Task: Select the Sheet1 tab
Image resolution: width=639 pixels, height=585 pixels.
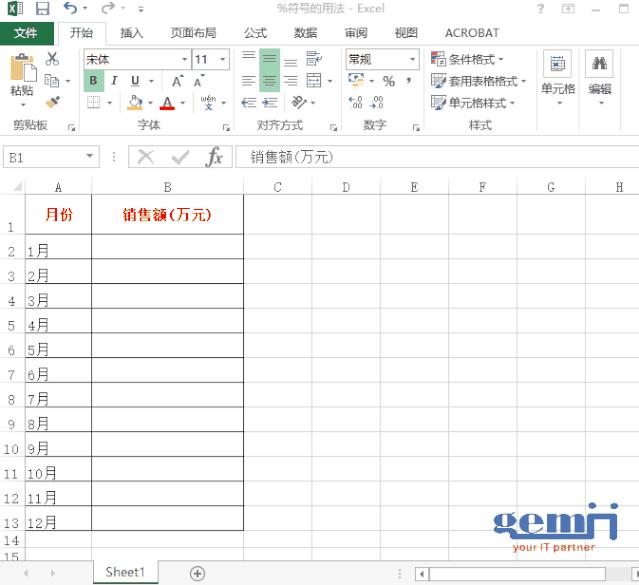Action: (x=125, y=572)
